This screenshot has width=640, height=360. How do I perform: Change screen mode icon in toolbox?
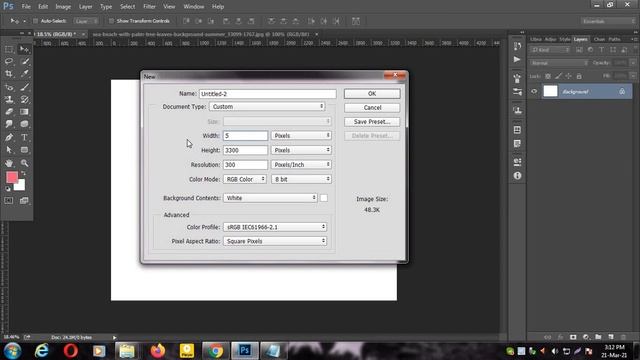point(24,200)
